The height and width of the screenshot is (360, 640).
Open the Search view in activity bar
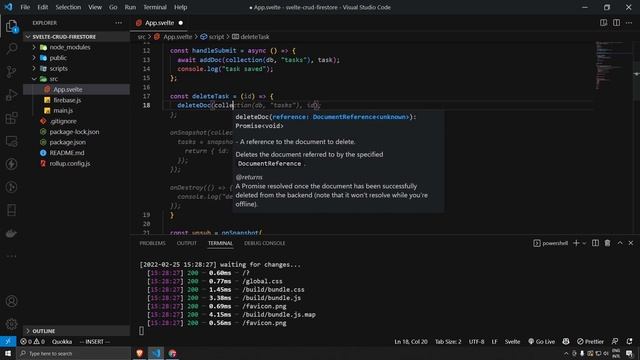[x=11, y=49]
